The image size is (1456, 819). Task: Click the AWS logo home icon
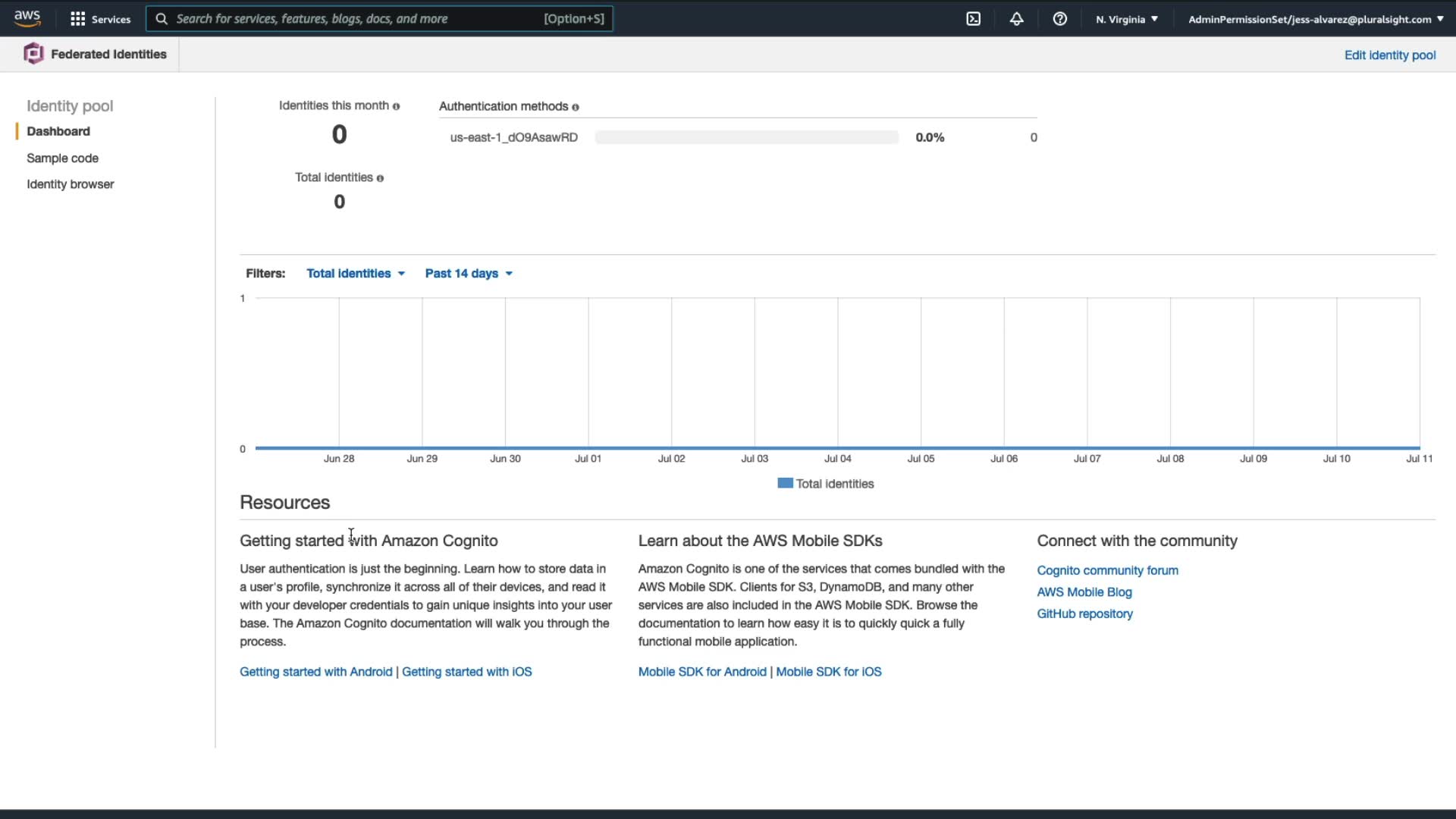click(27, 18)
